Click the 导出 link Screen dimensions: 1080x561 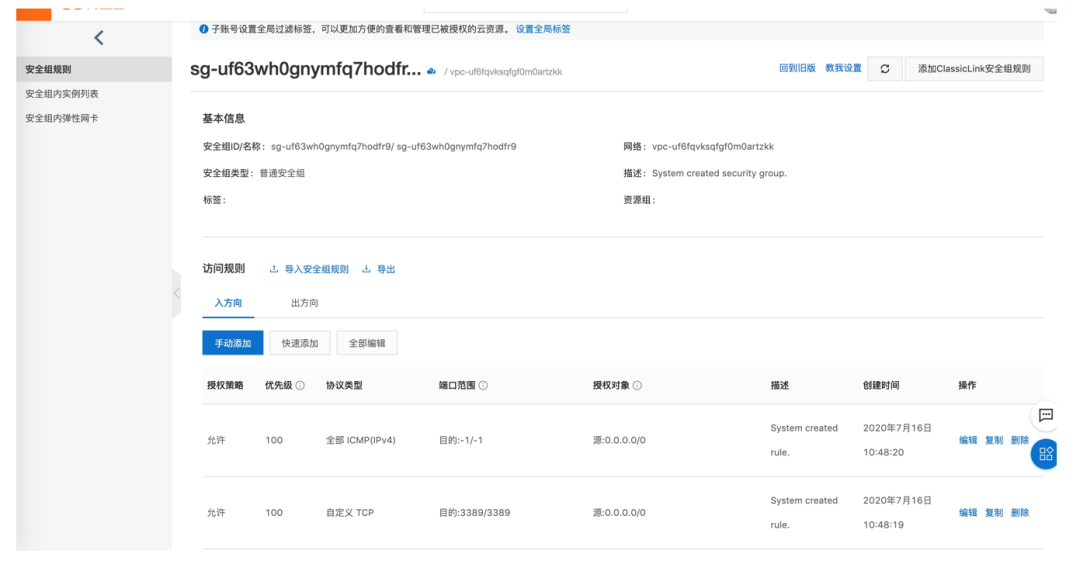379,269
